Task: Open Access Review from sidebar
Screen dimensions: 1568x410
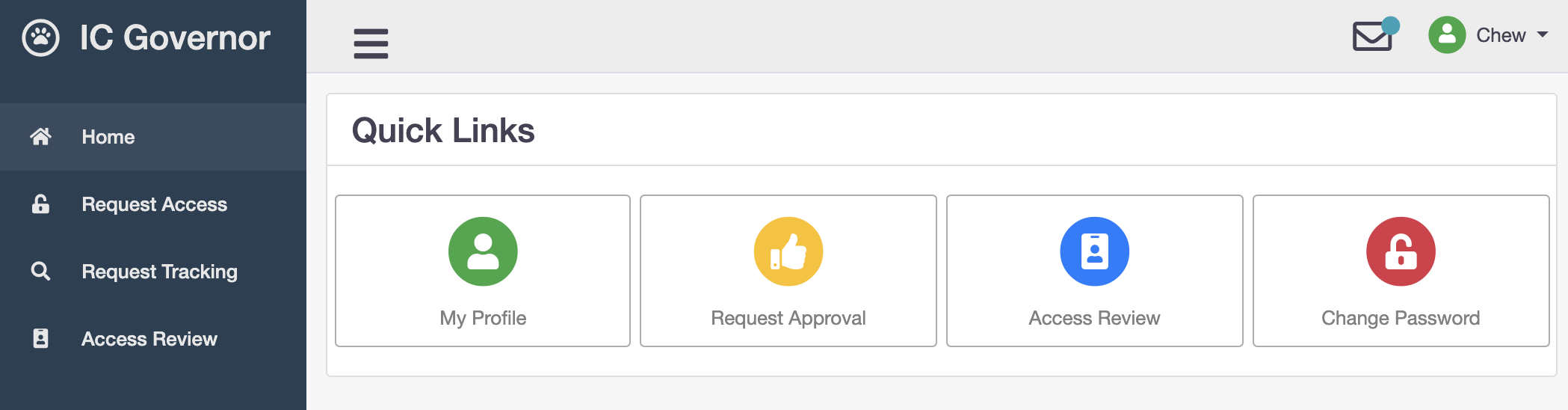Action: click(x=149, y=339)
